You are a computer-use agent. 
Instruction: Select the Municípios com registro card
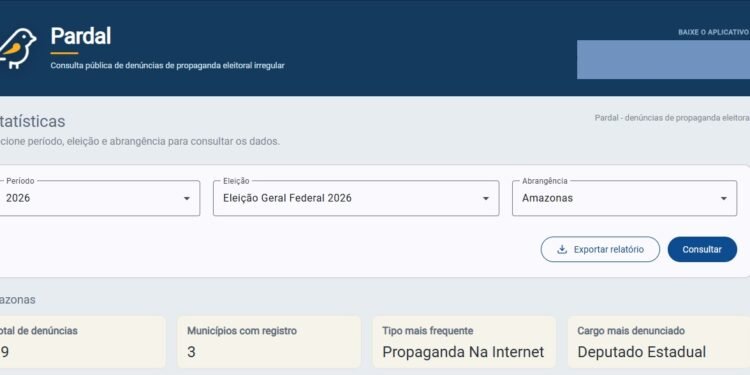point(269,342)
